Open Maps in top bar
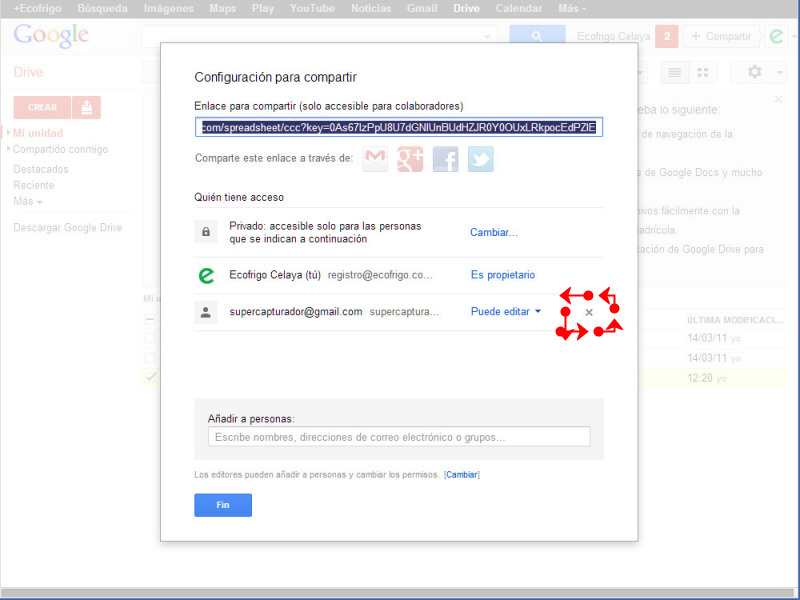This screenshot has height=600, width=800. click(222, 9)
